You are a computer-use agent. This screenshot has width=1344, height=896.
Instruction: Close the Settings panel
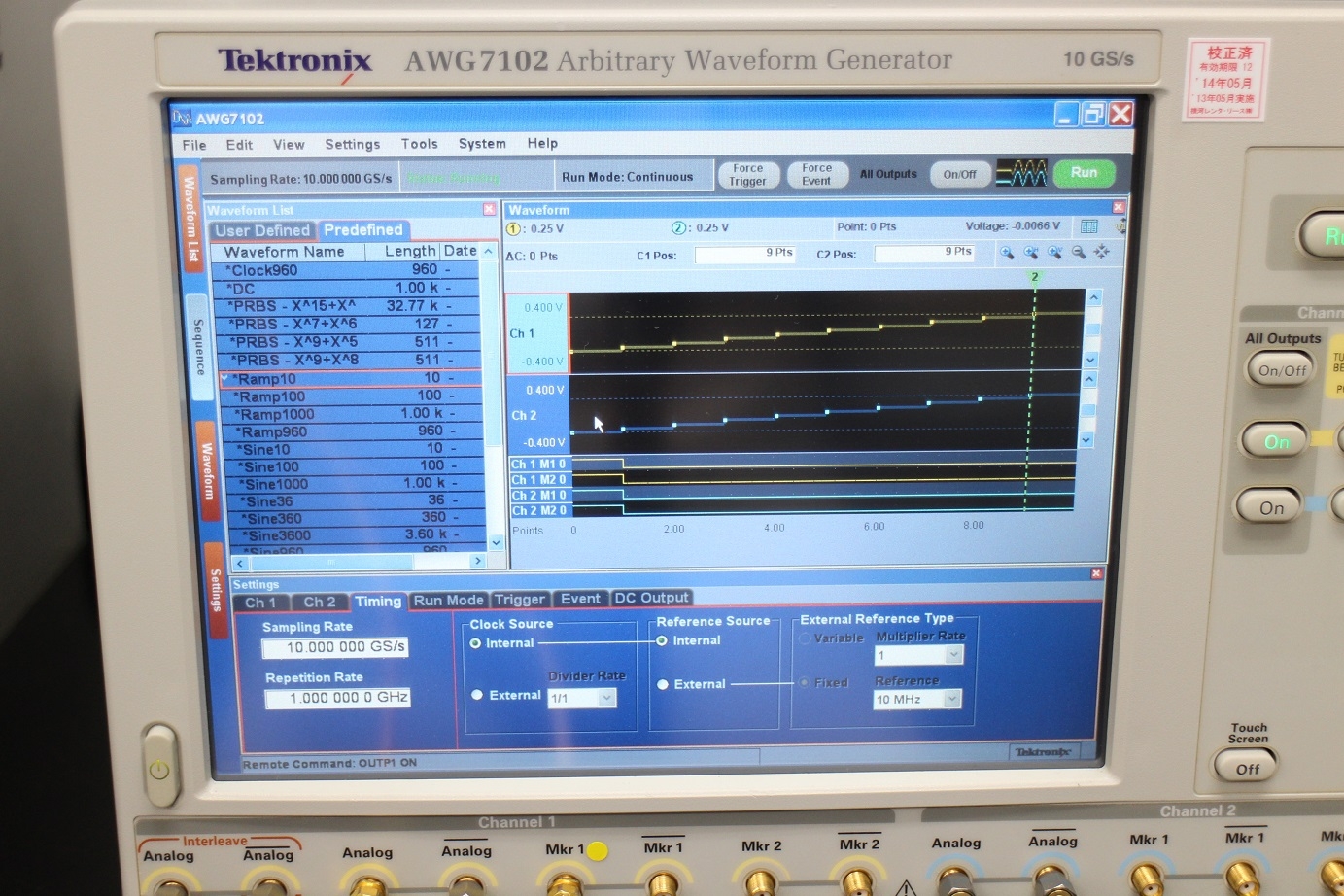tap(1097, 573)
